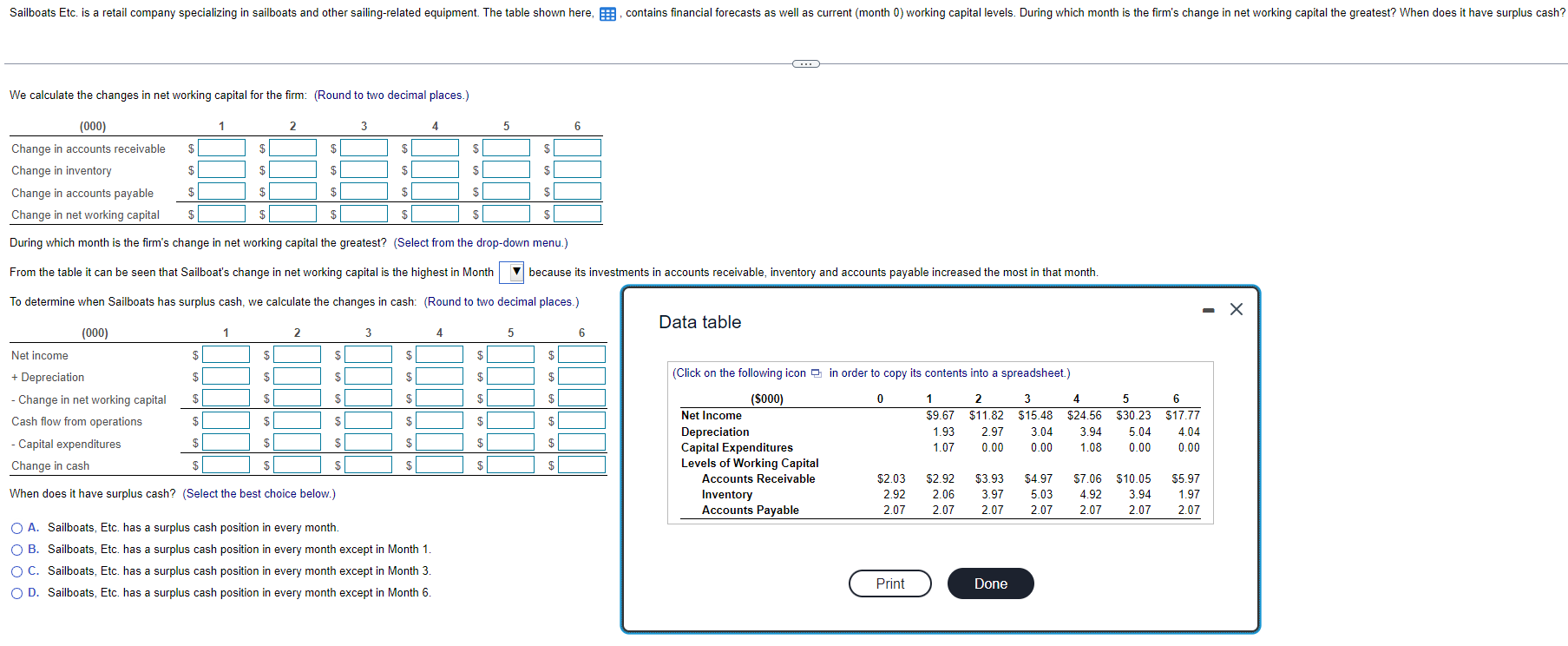Select option C except in Month 3
The width and height of the screenshot is (1568, 646).
pos(17,571)
